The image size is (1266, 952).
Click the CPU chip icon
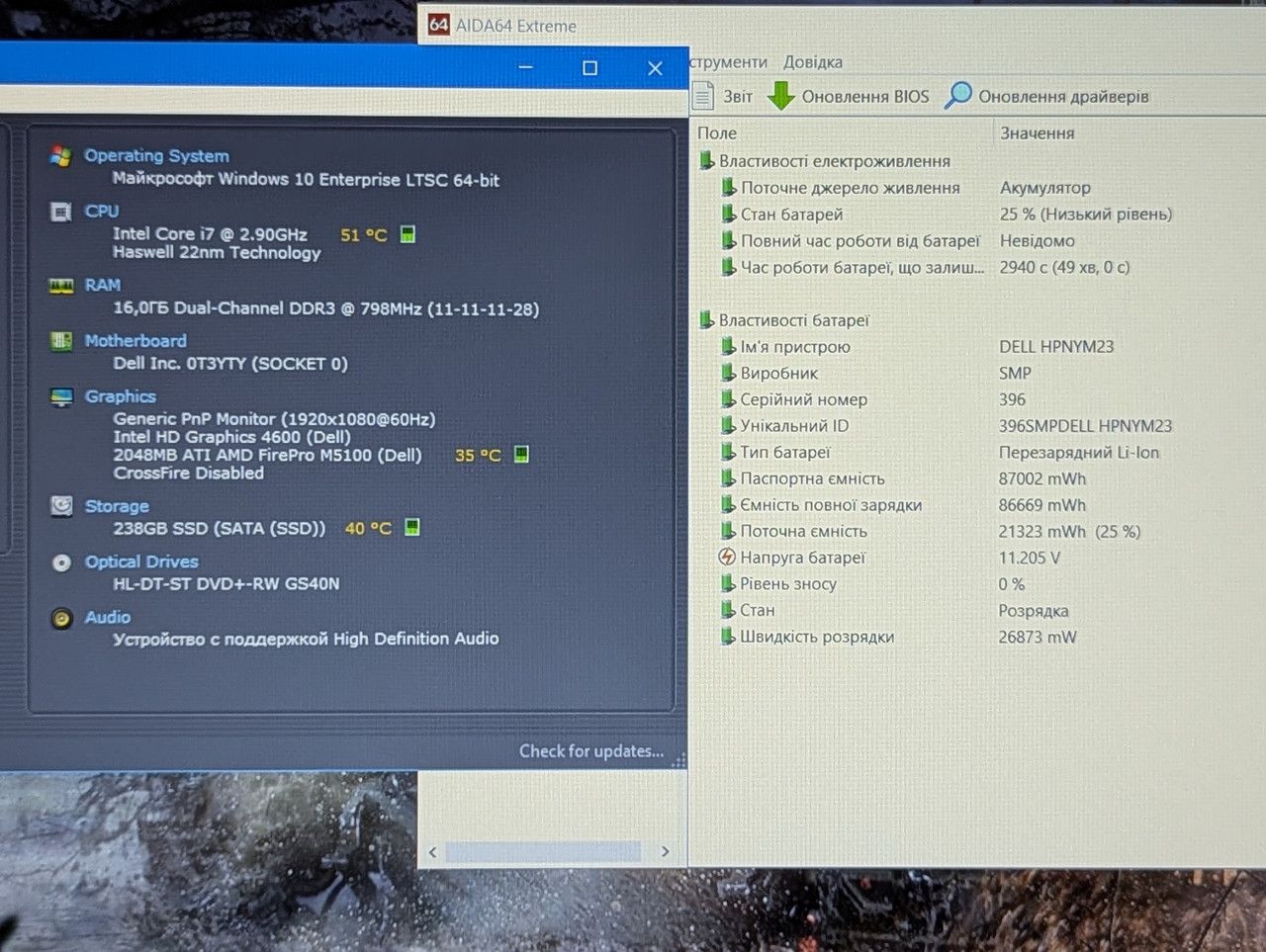click(x=61, y=212)
